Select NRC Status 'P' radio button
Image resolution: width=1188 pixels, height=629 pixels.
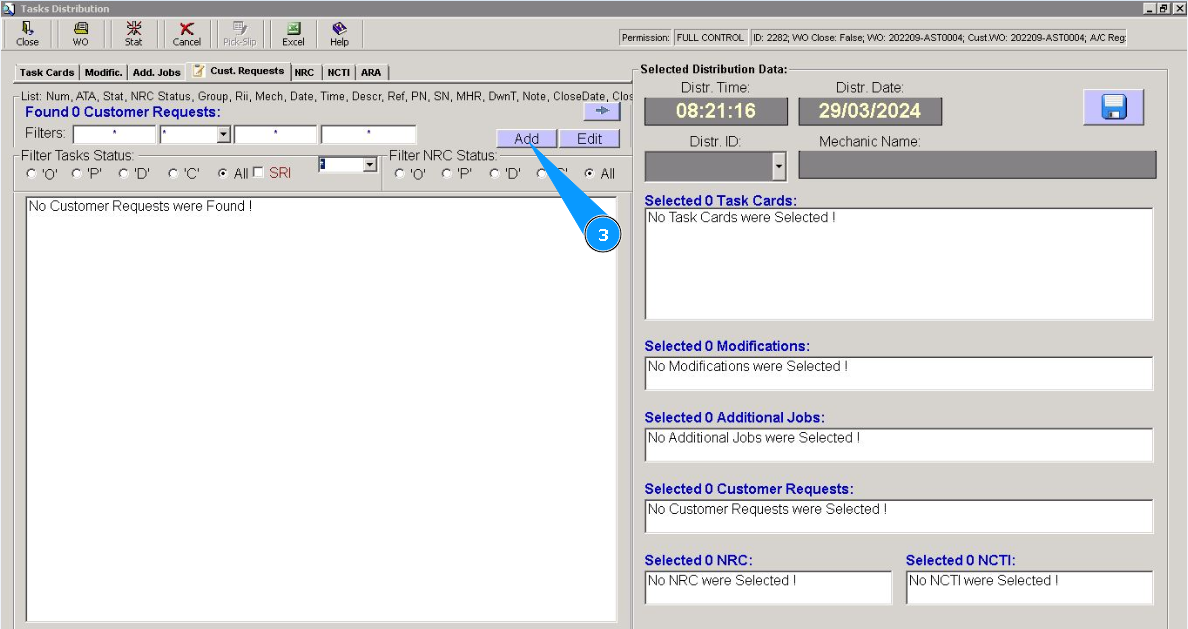coord(447,174)
